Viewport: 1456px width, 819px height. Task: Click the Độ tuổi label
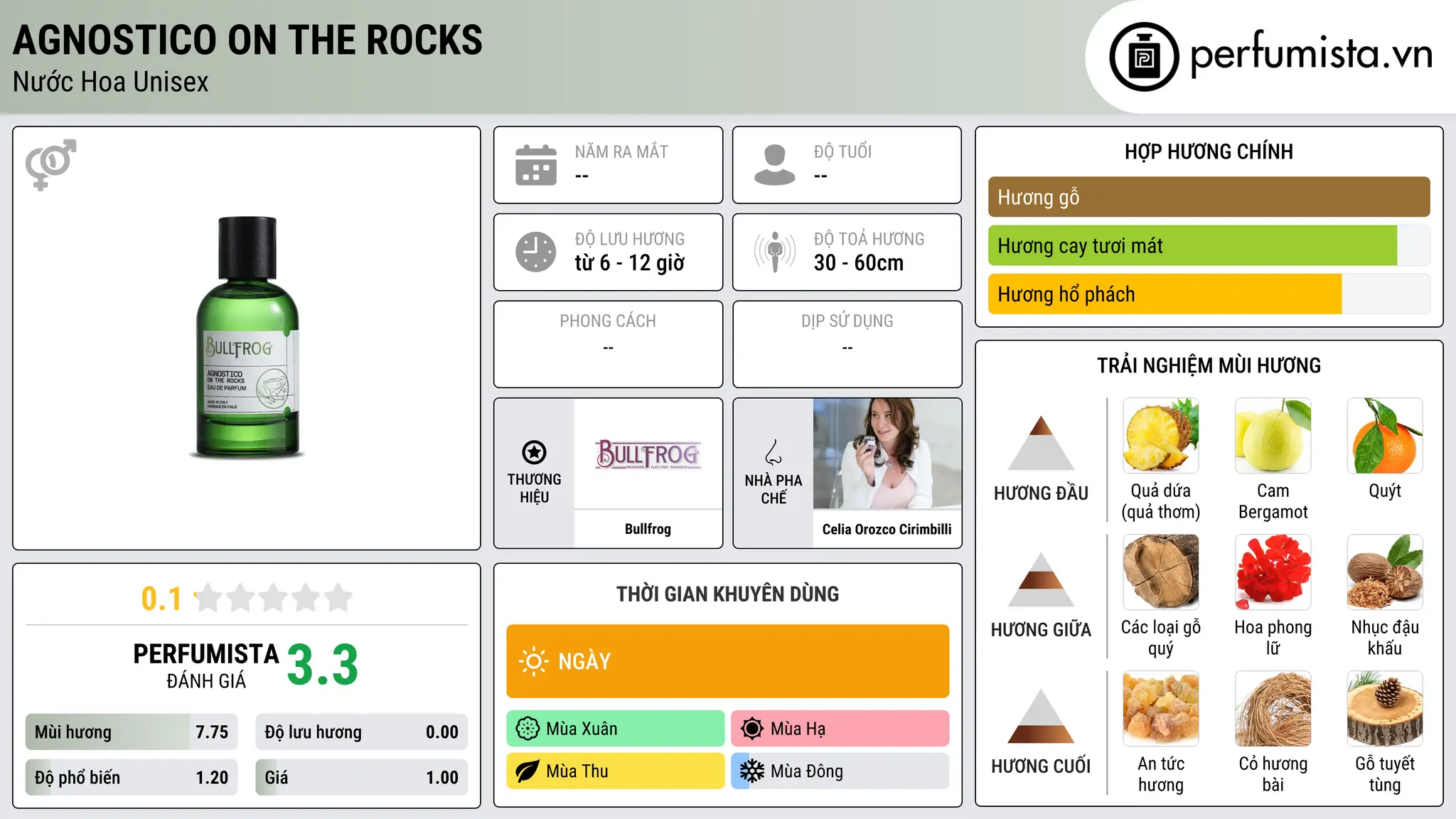click(842, 151)
